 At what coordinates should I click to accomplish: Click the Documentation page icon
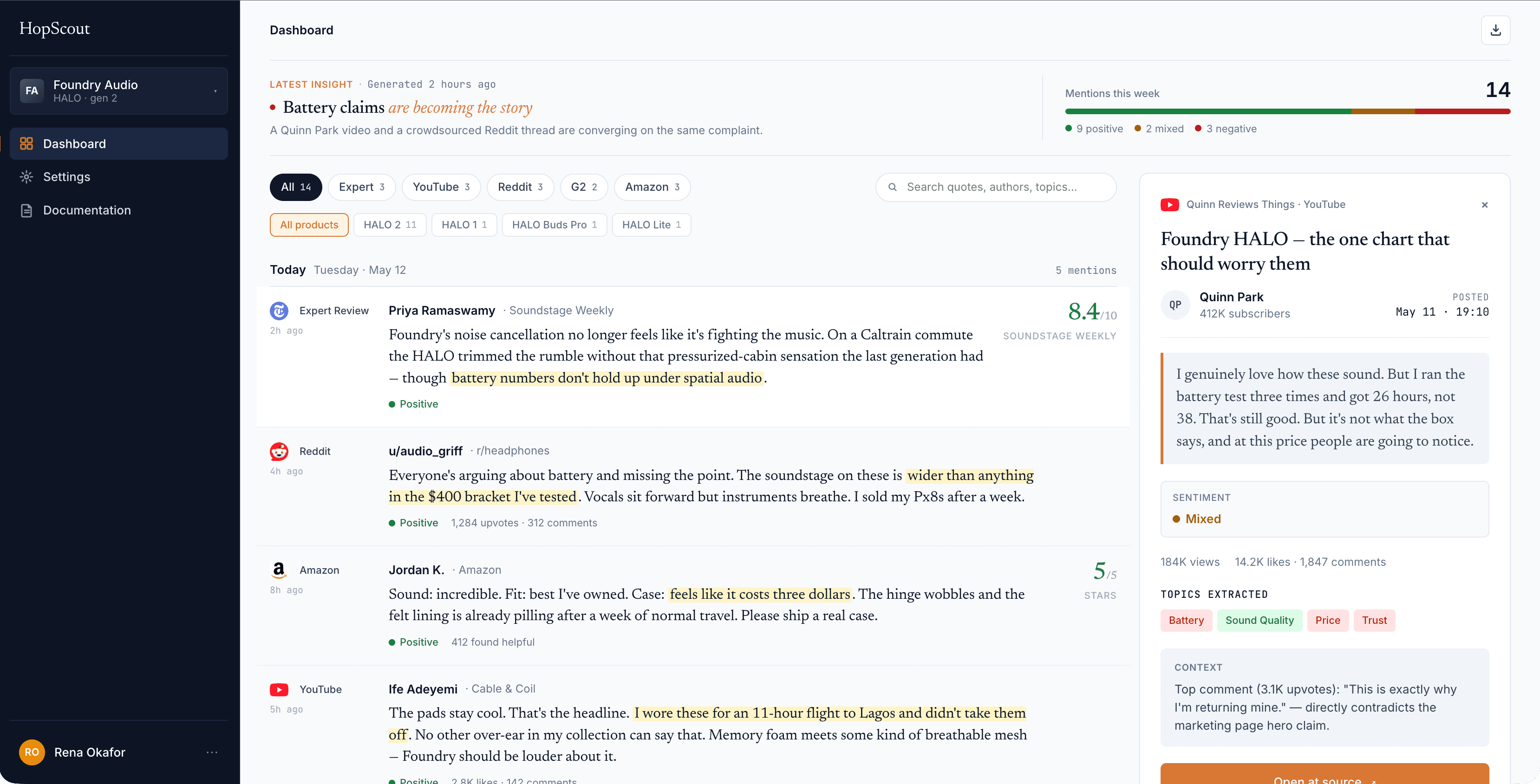[26, 210]
